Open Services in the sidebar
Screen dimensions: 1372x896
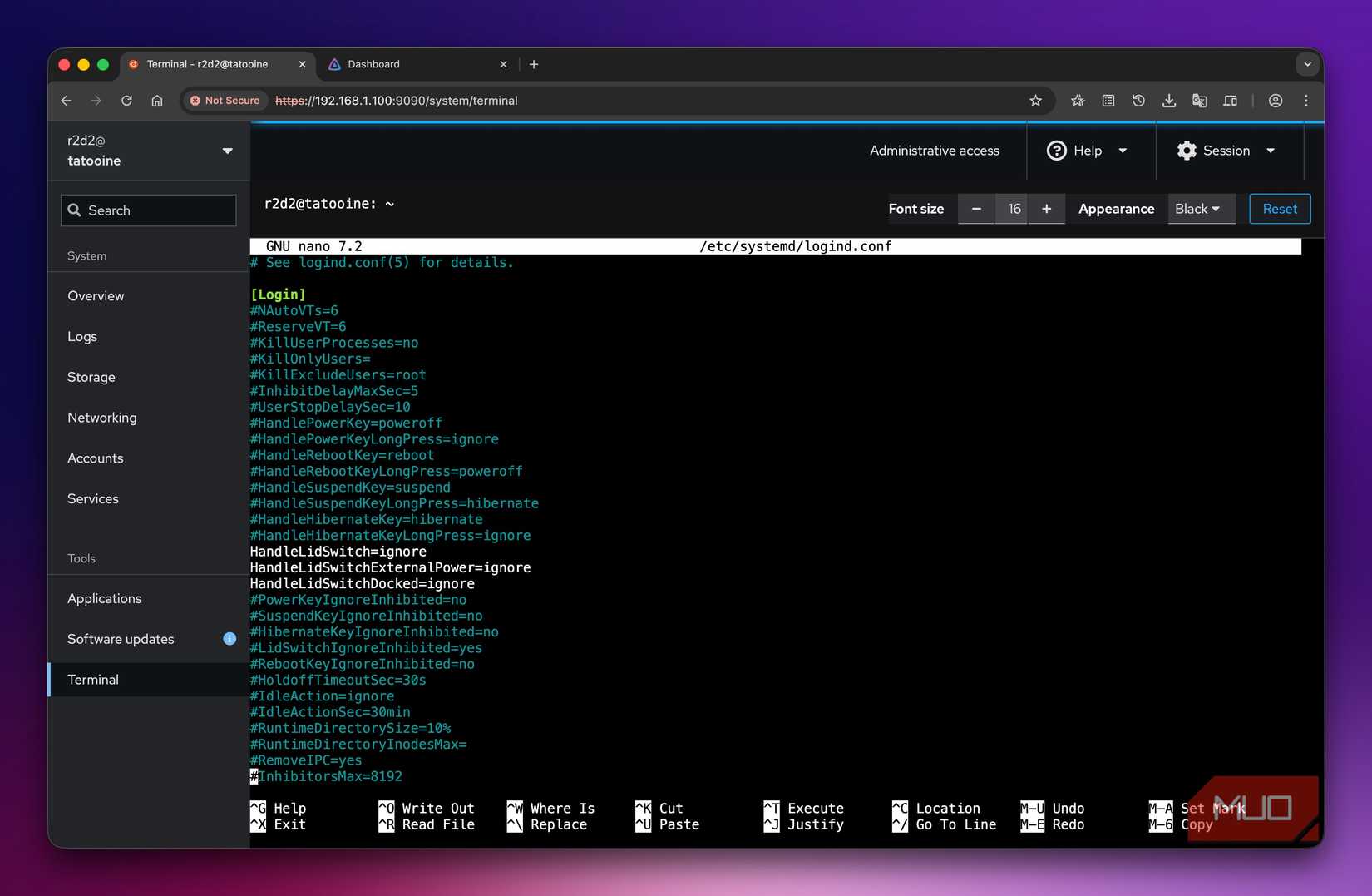tap(93, 499)
